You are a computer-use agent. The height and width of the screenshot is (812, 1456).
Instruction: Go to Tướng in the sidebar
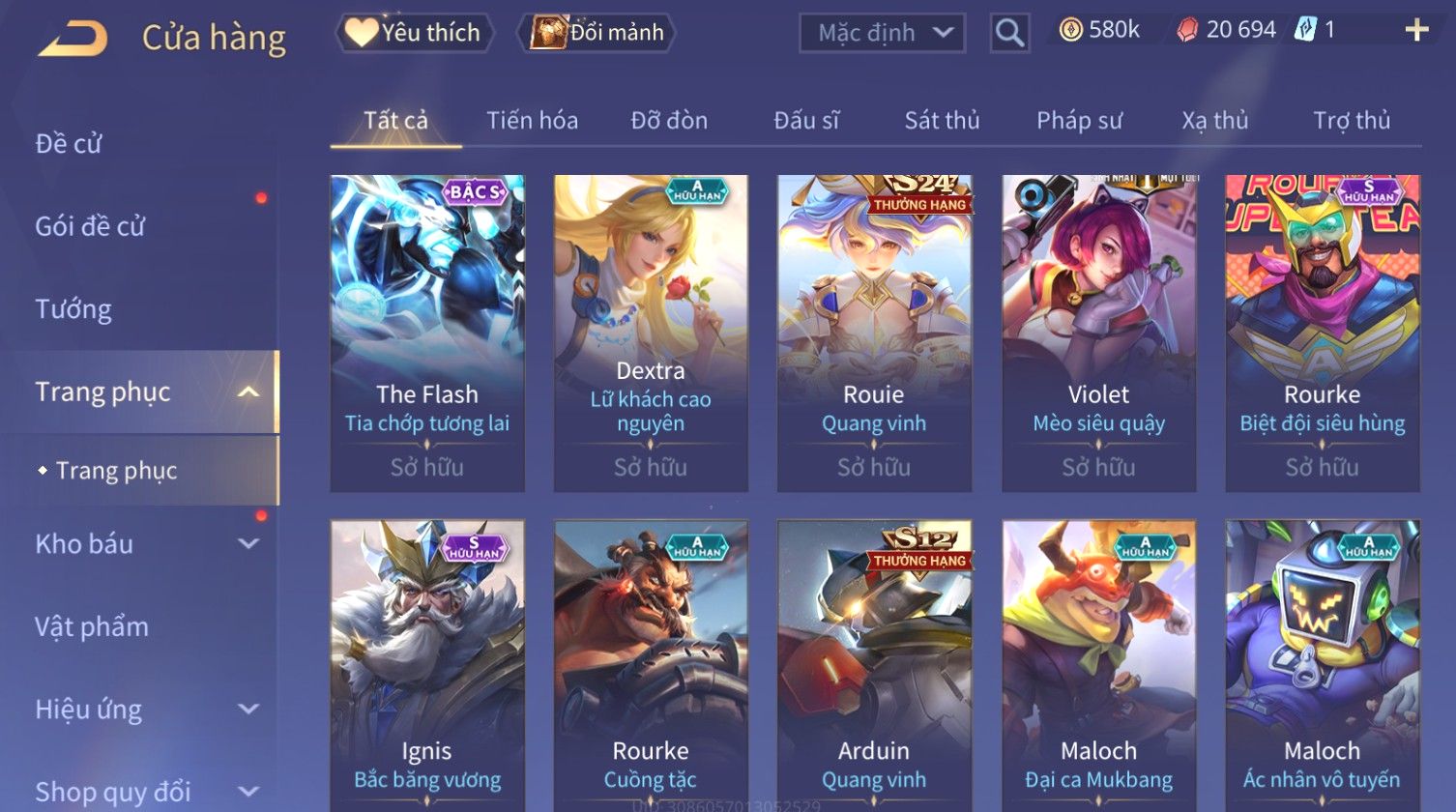click(73, 309)
